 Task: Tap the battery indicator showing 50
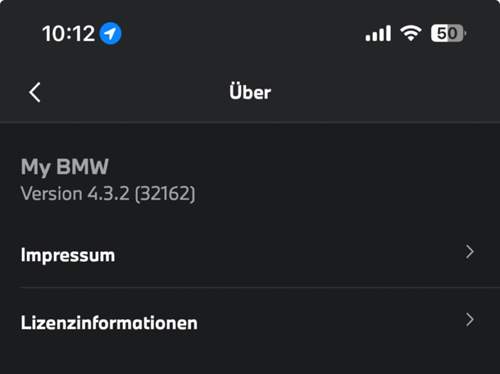pos(448,33)
